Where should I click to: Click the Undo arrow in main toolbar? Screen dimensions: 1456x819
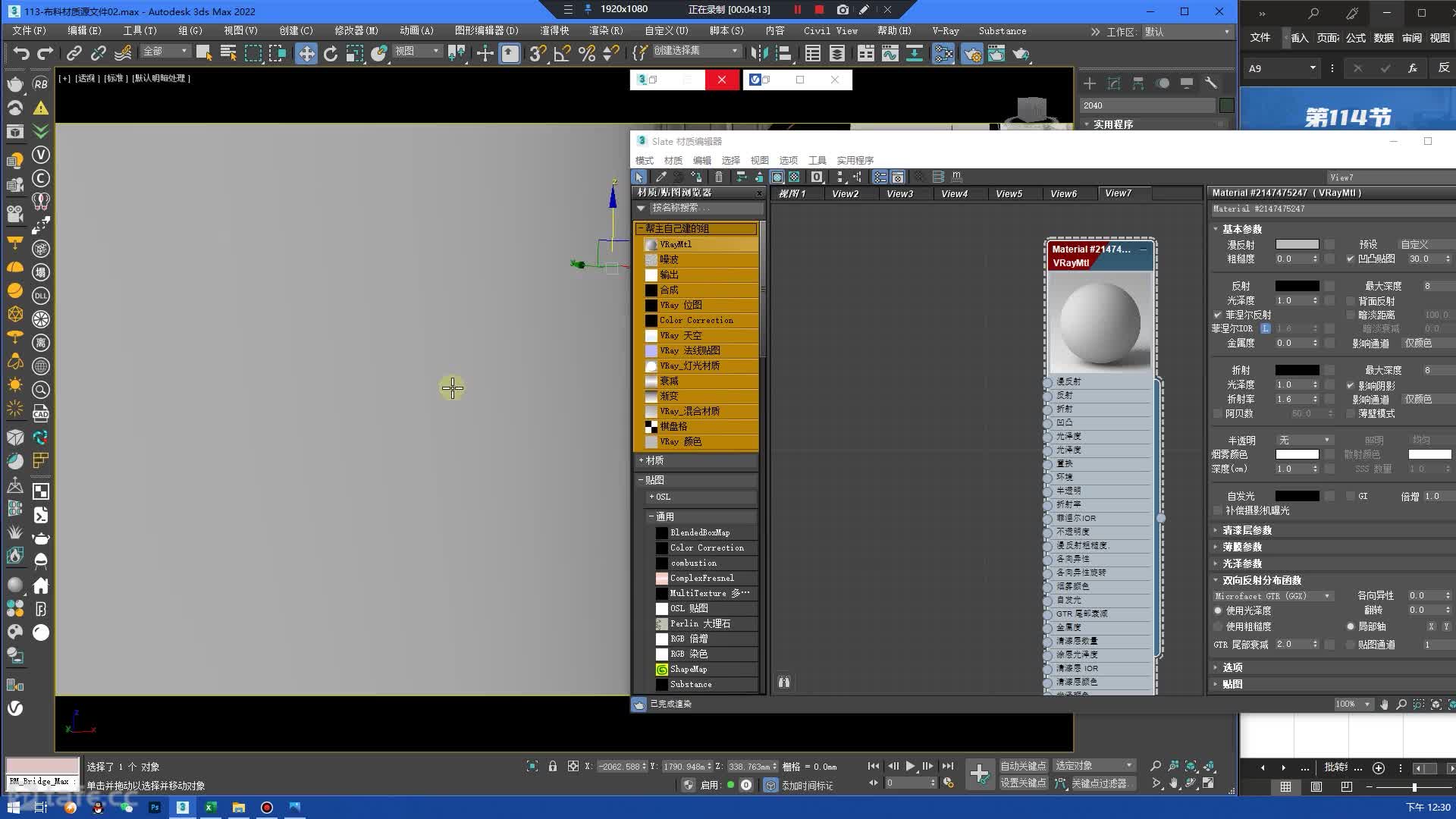(21, 53)
